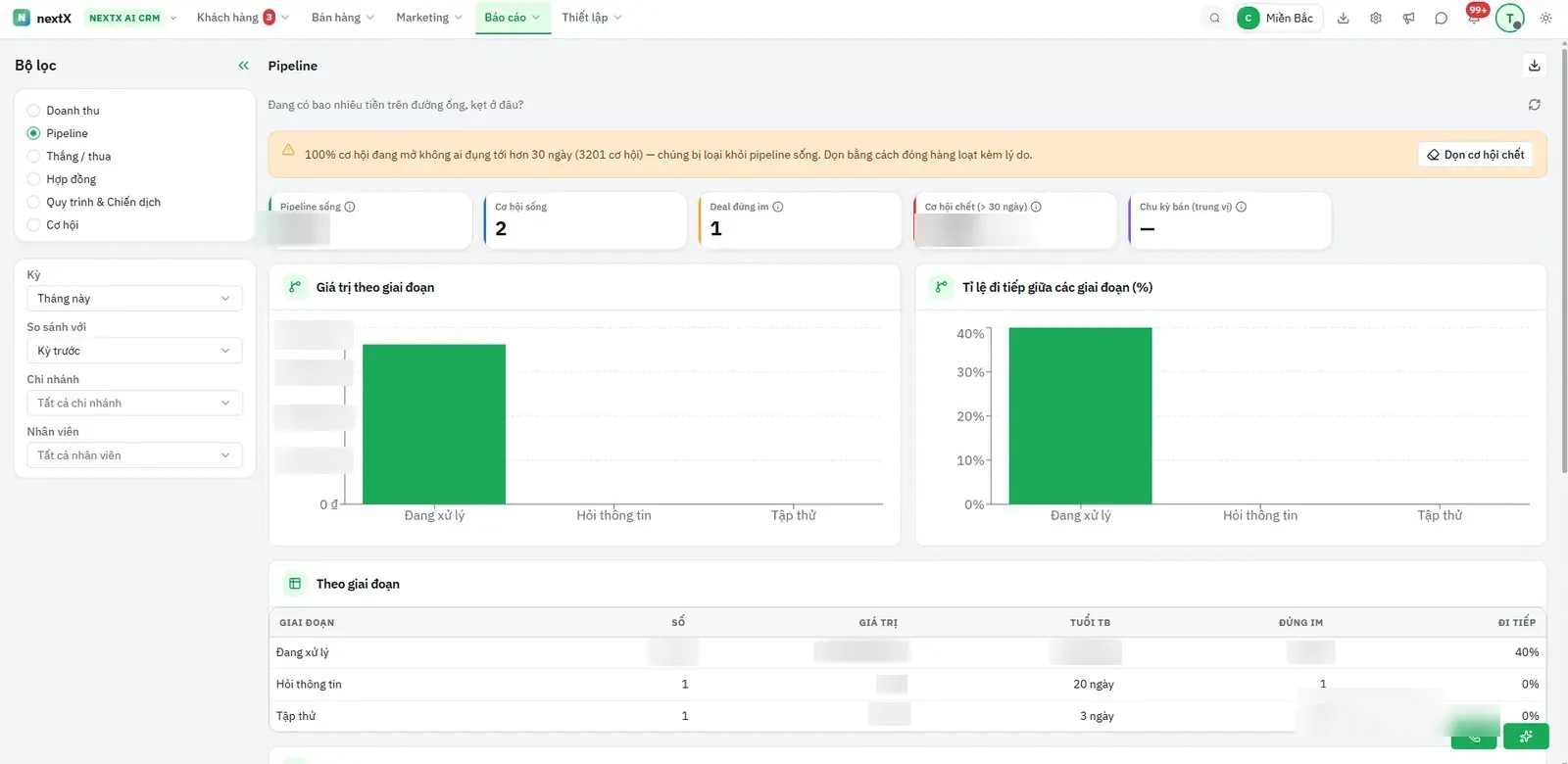Select the Hợp đồng report option
This screenshot has width=1568, height=764.
[x=62, y=179]
